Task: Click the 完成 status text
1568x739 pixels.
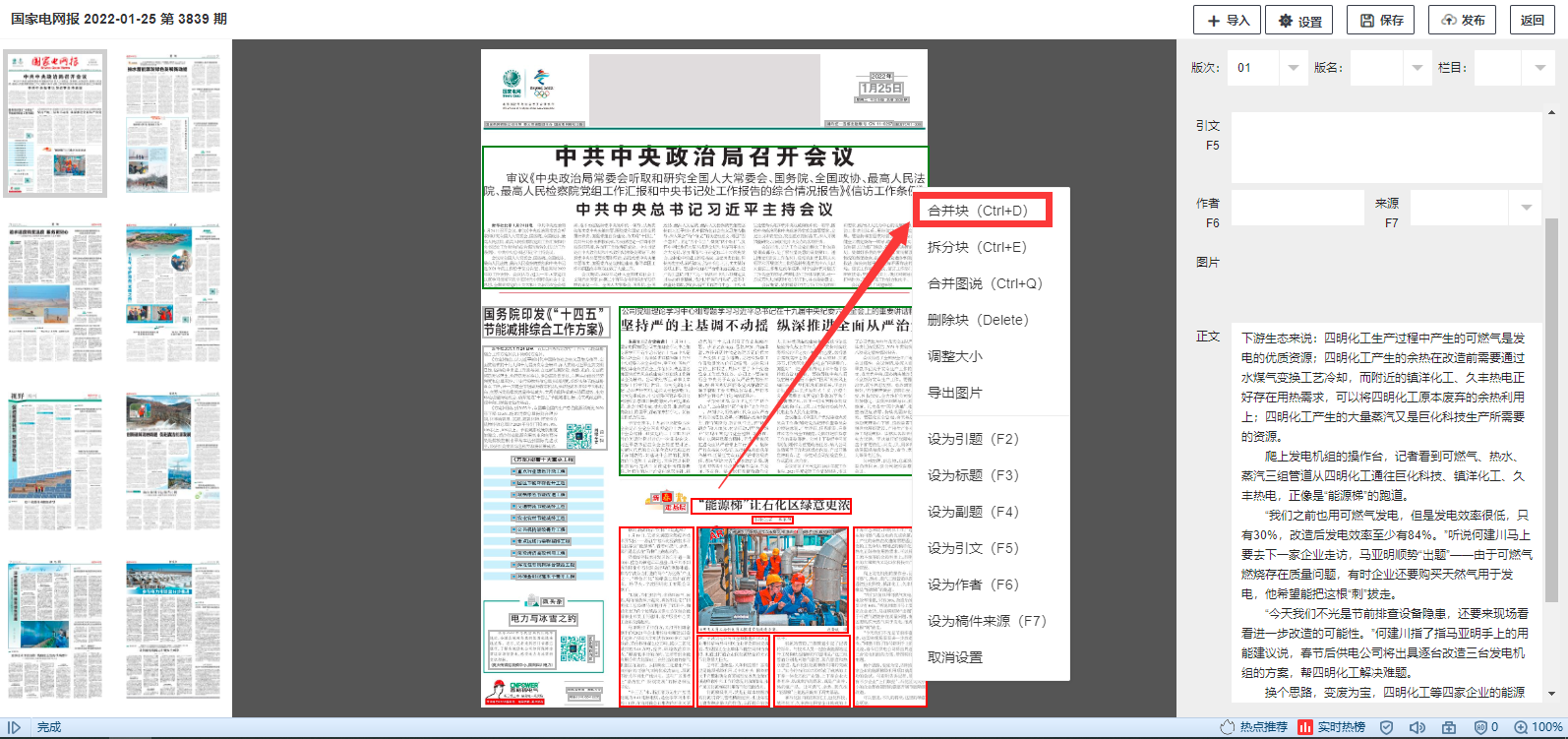Action: [x=49, y=728]
